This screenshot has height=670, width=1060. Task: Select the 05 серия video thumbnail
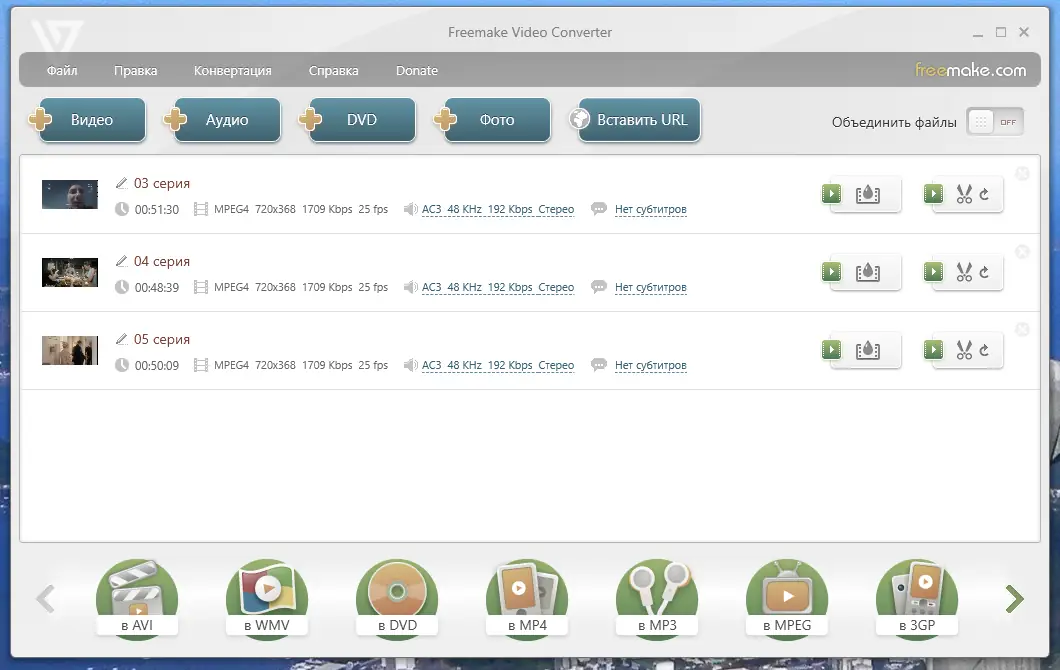click(x=70, y=350)
